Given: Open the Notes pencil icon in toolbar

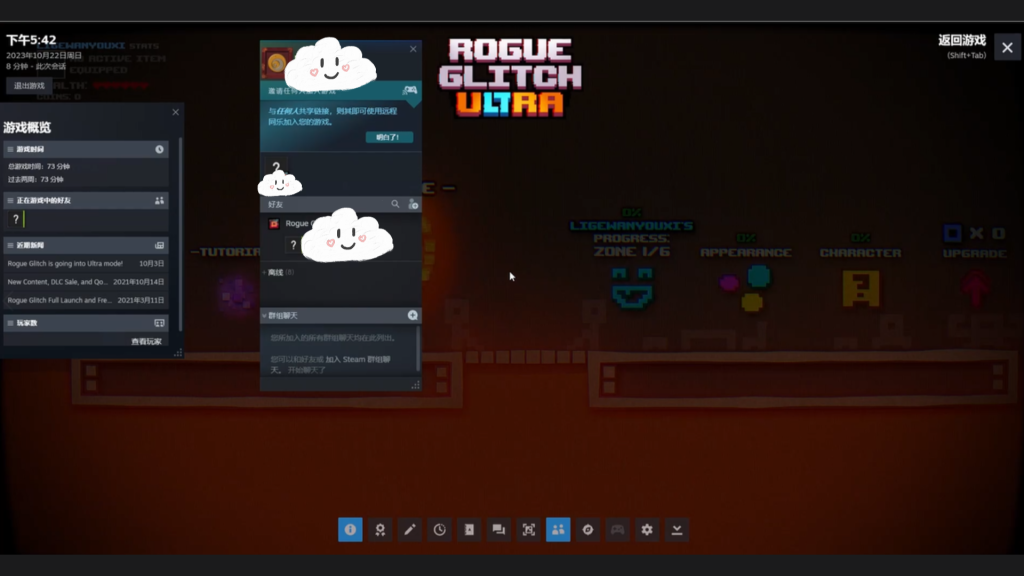Looking at the screenshot, I should tap(409, 530).
